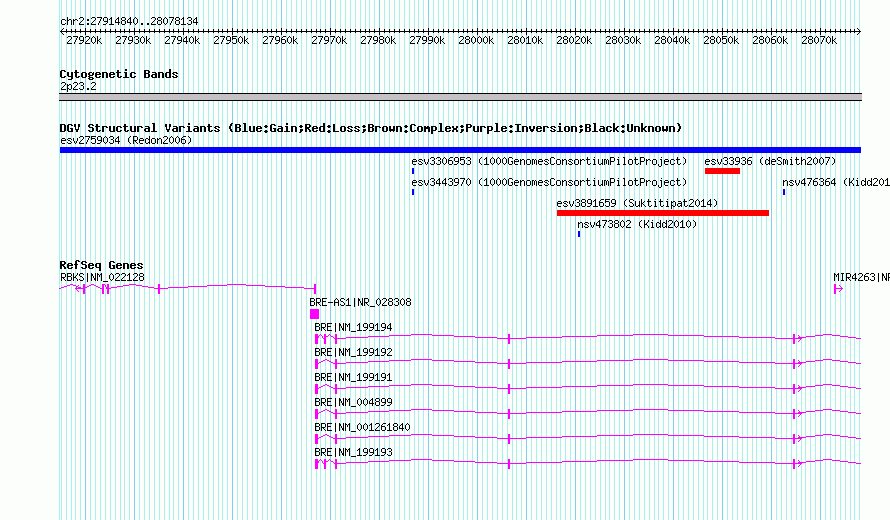
Task: Click the nsv473802 (Kidd2010) label
Action: [x=637, y=224]
